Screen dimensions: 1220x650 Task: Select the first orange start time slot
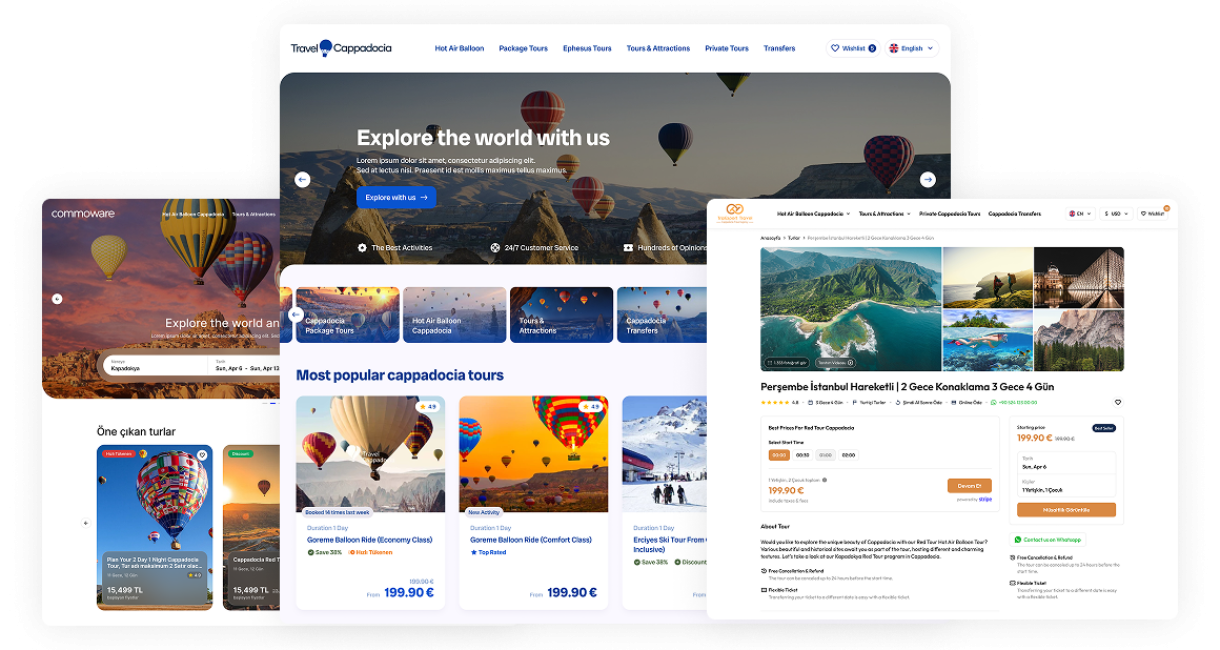pyautogui.click(x=779, y=455)
